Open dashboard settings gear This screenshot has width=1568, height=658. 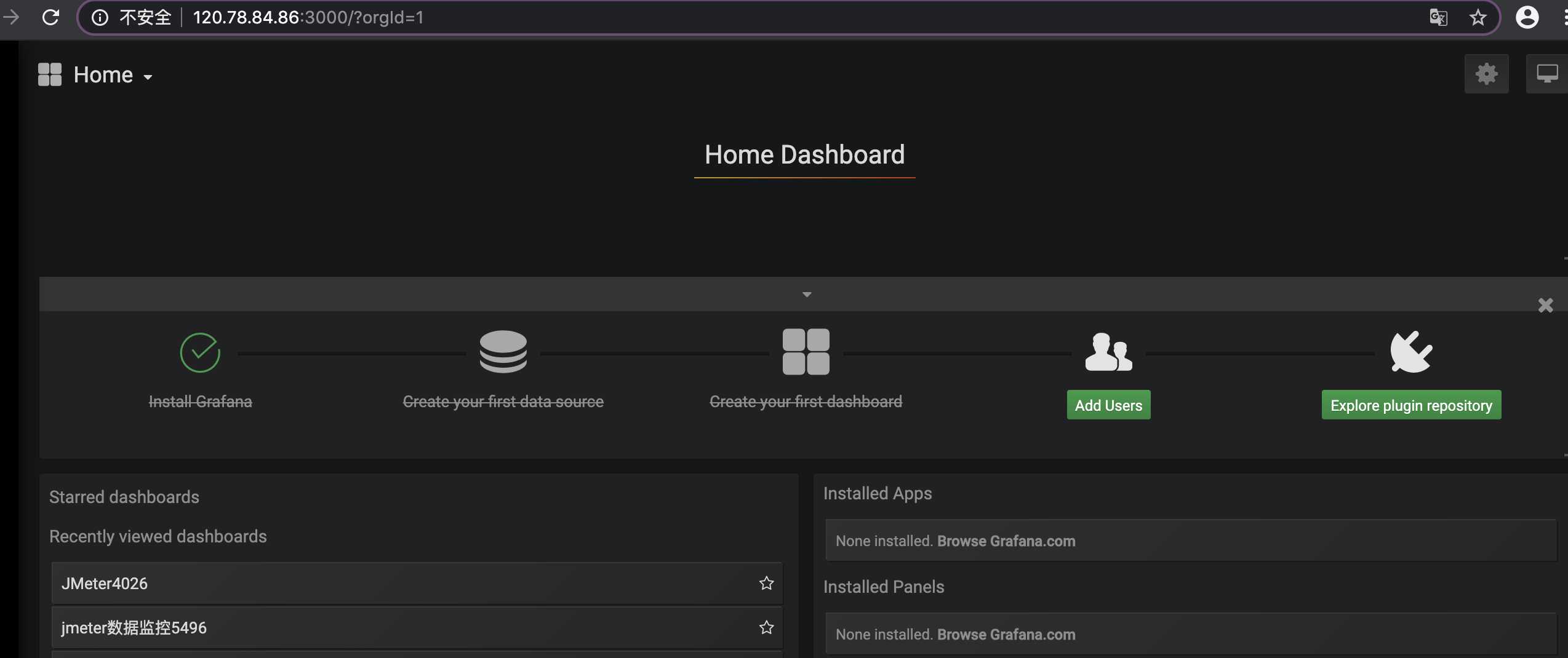[1487, 74]
